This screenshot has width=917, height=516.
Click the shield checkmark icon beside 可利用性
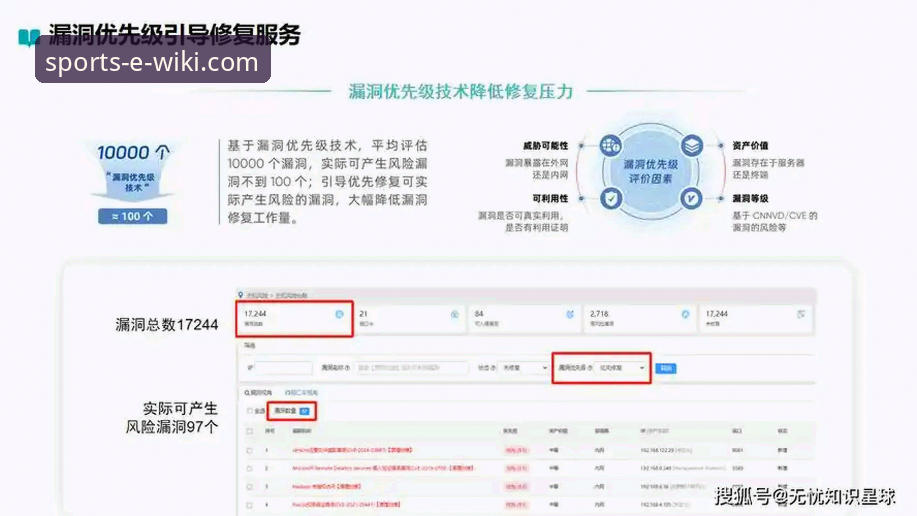point(611,198)
